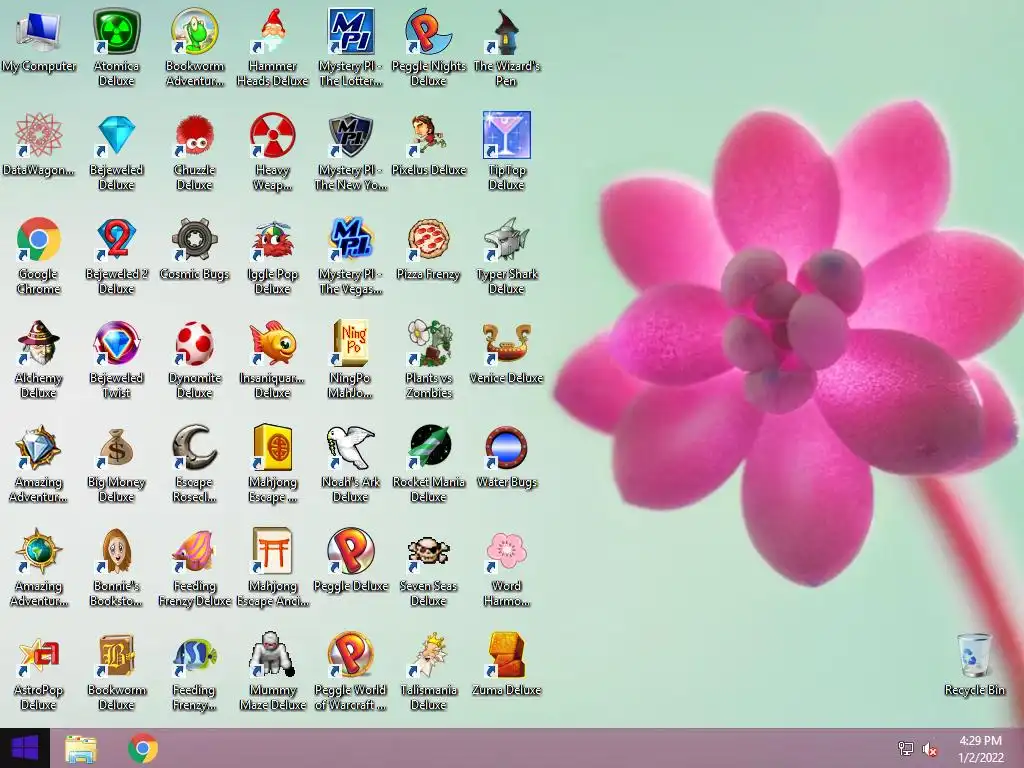Select the Peggle Deluxe icon
Screen dimensions: 1024x768
click(351, 551)
